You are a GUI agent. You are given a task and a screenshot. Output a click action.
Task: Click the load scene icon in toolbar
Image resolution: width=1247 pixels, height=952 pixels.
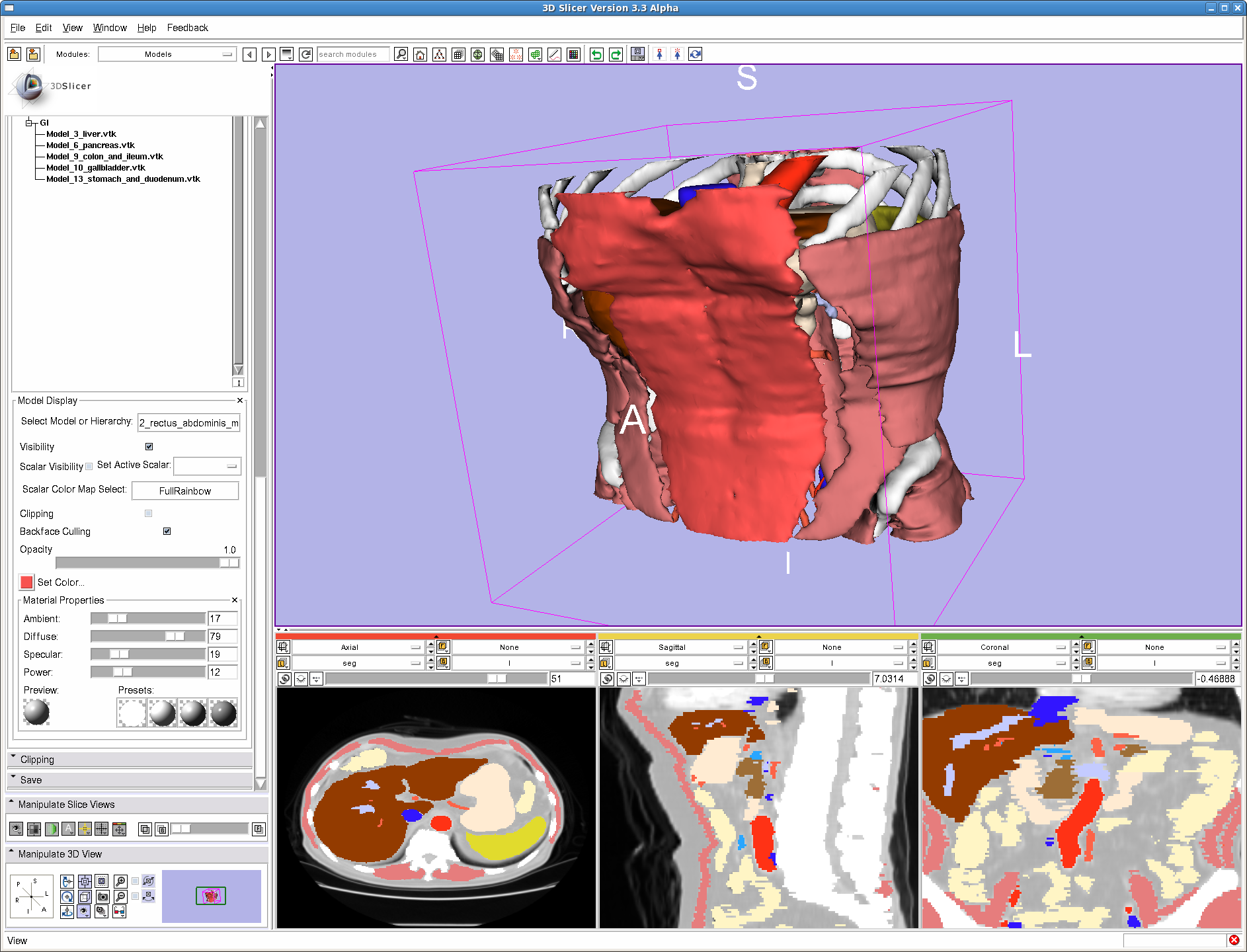14,55
